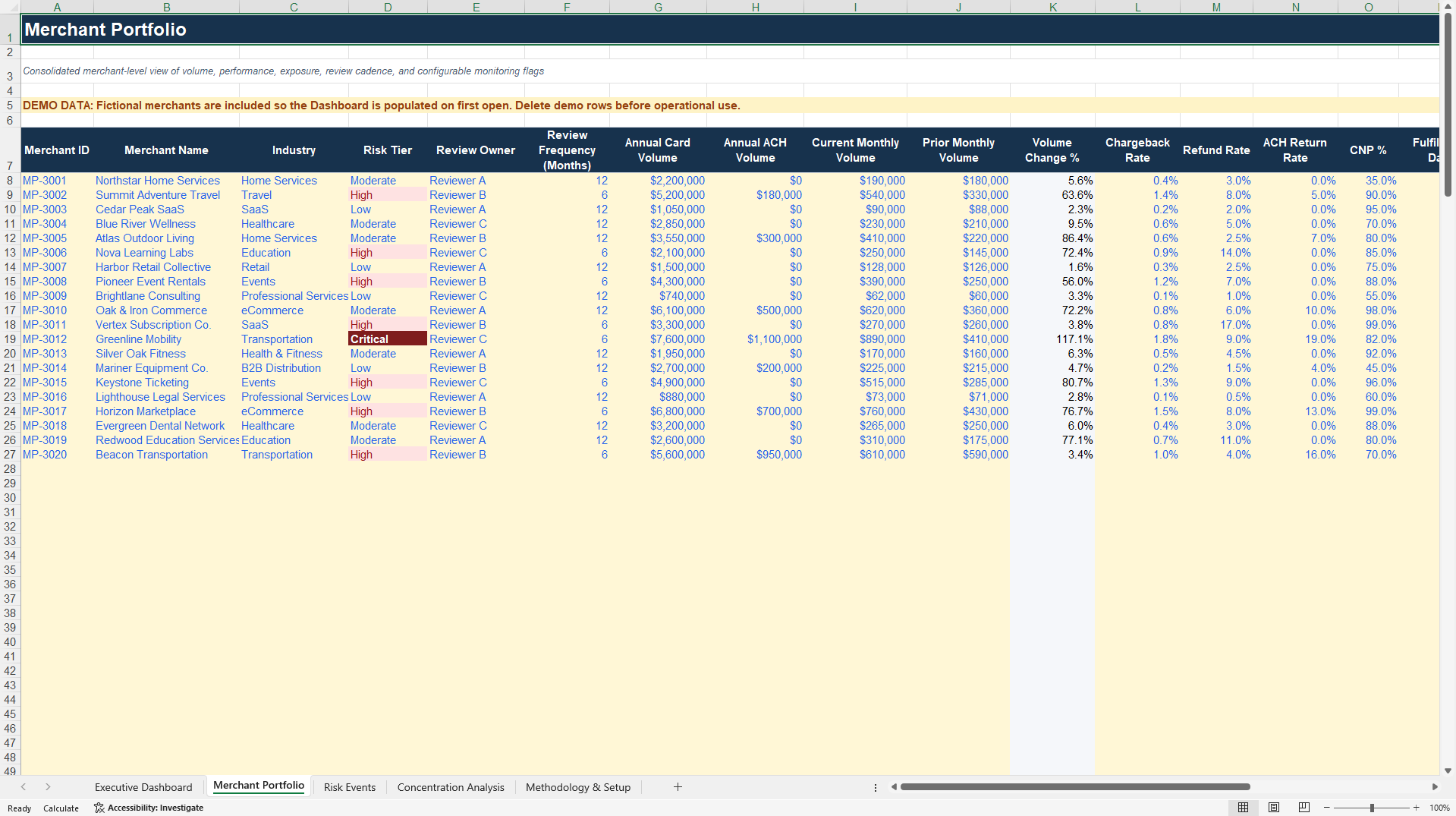
Task: Select the Merchant Portfolio sheet tab
Action: pyautogui.click(x=259, y=786)
